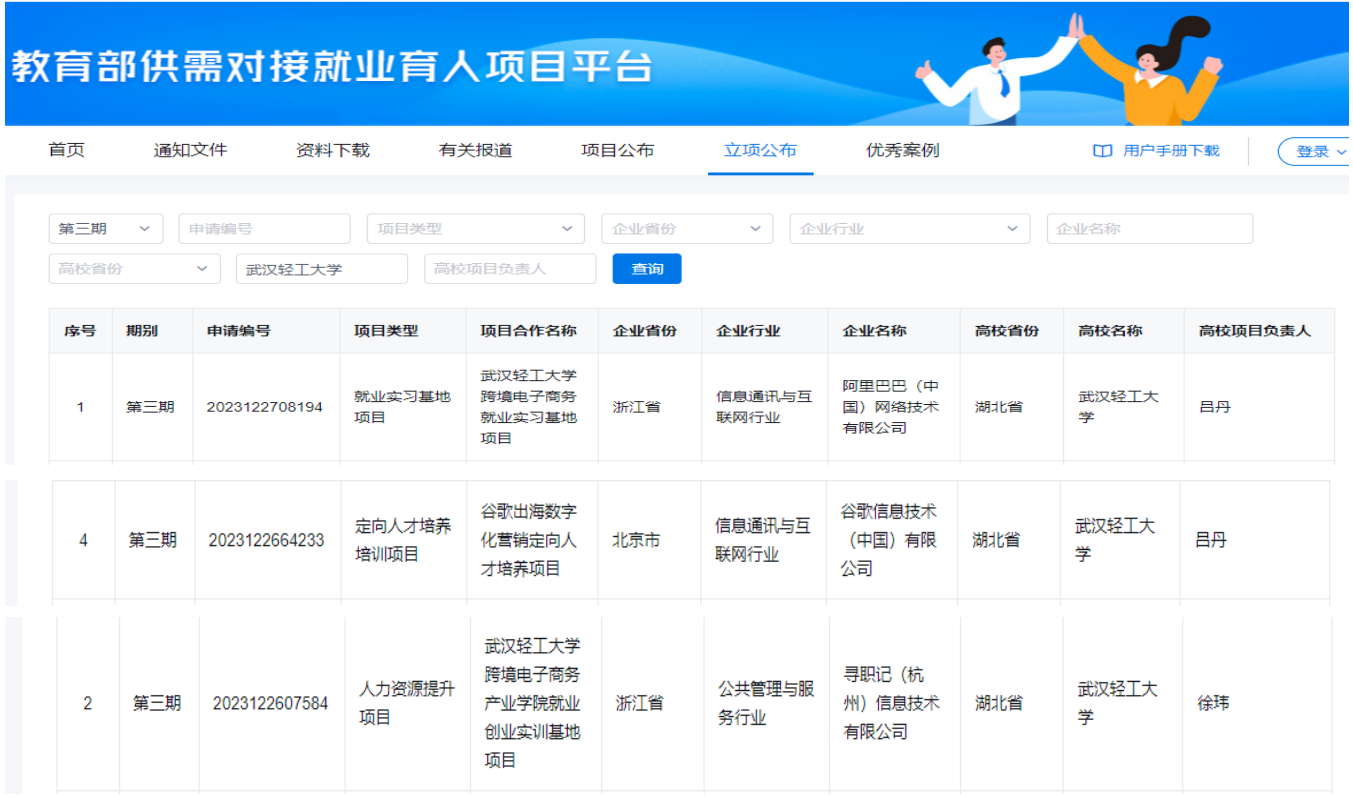The height and width of the screenshot is (797, 1353).
Task: Focus the 企业名称 input field
Action: [x=1149, y=229]
